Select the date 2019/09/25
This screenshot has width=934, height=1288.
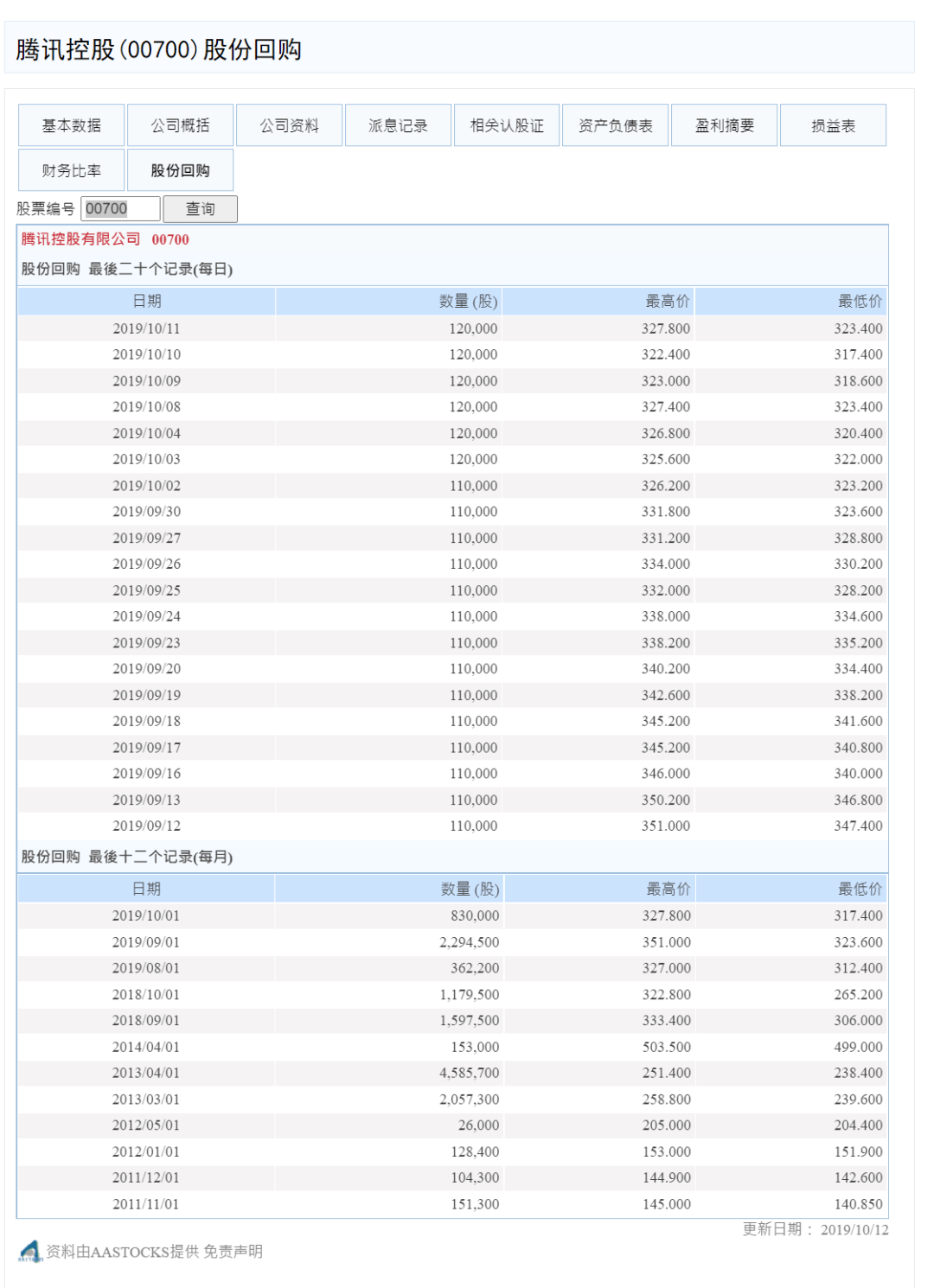(x=147, y=590)
